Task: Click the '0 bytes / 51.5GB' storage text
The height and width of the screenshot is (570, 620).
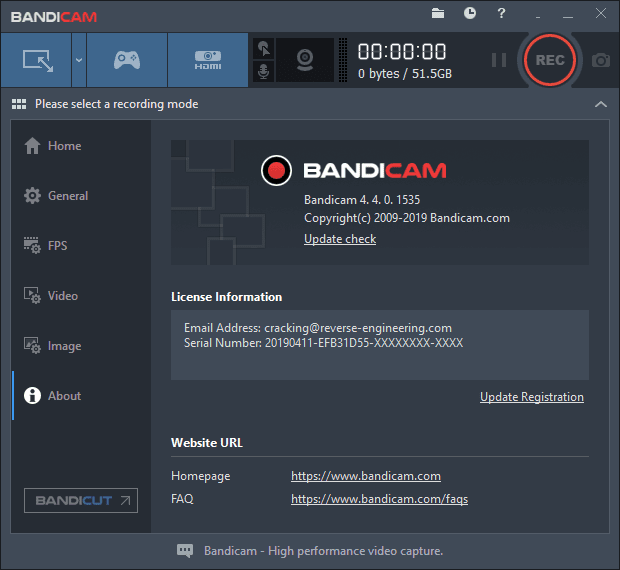Action: [x=405, y=74]
